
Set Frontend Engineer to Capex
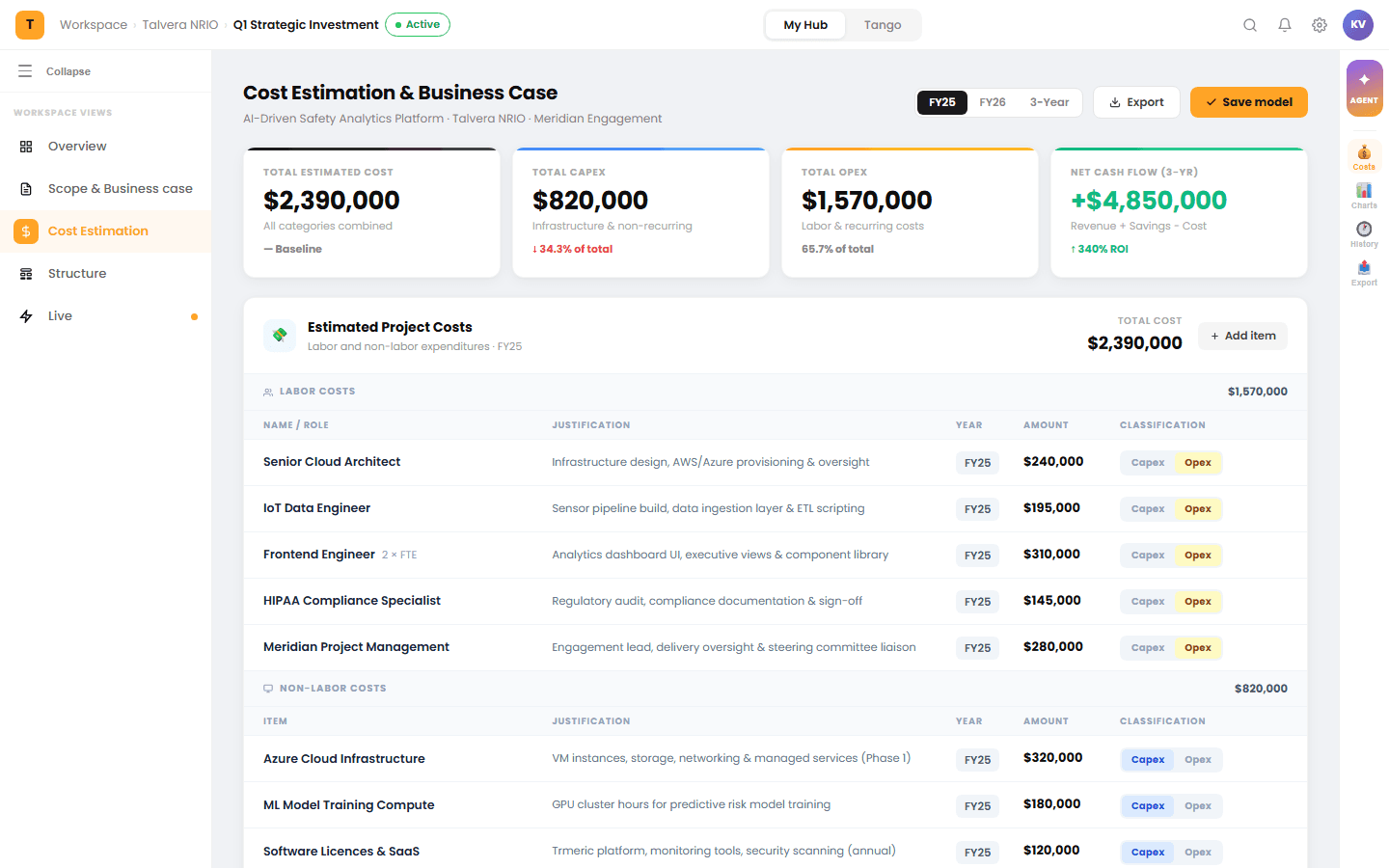click(1148, 556)
